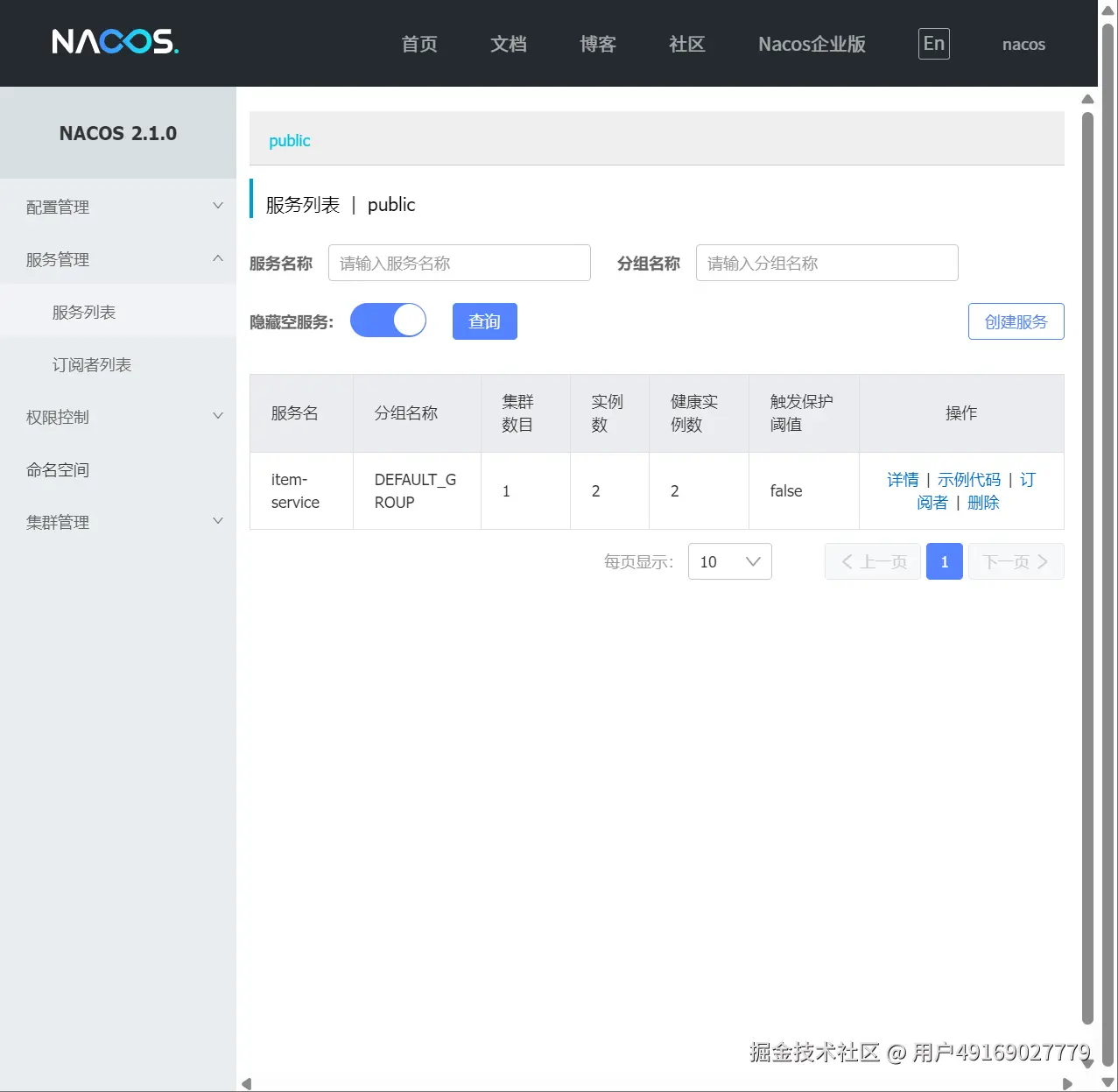
Task: Open 博客 in top navigation
Action: pos(598,44)
